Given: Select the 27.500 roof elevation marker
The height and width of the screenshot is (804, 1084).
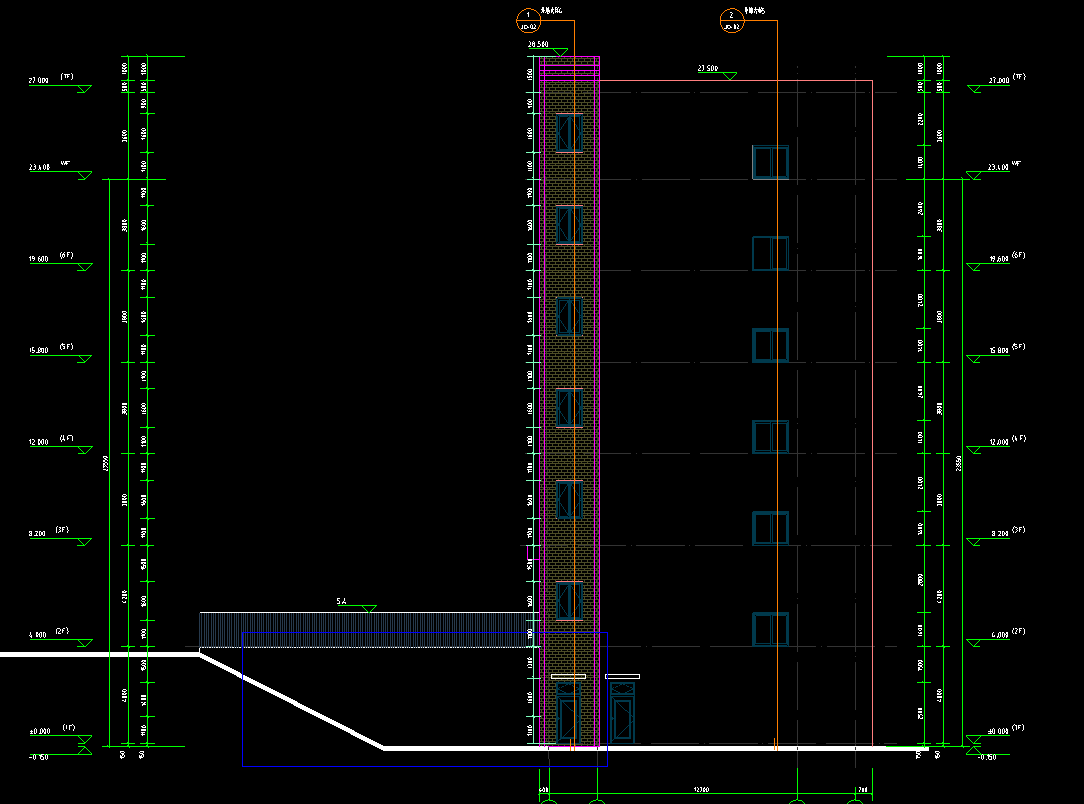Looking at the screenshot, I should click(708, 69).
